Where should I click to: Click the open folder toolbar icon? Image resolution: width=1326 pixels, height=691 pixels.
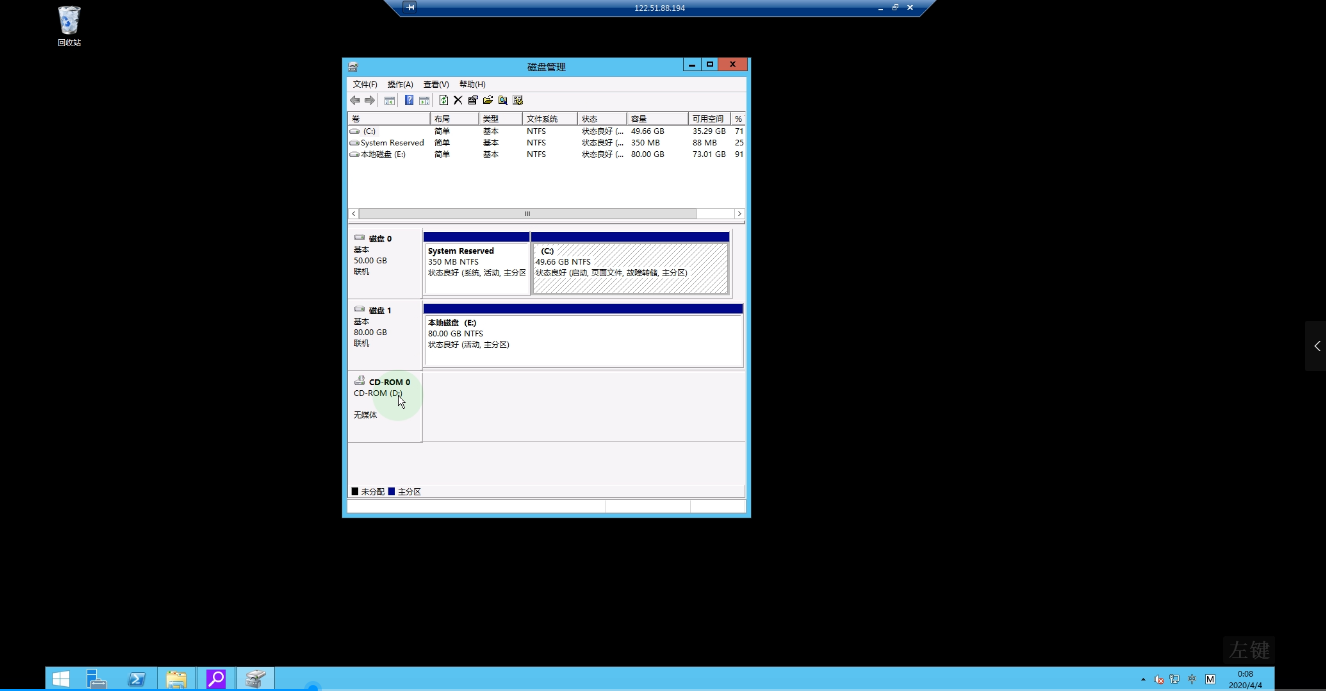[x=488, y=100]
